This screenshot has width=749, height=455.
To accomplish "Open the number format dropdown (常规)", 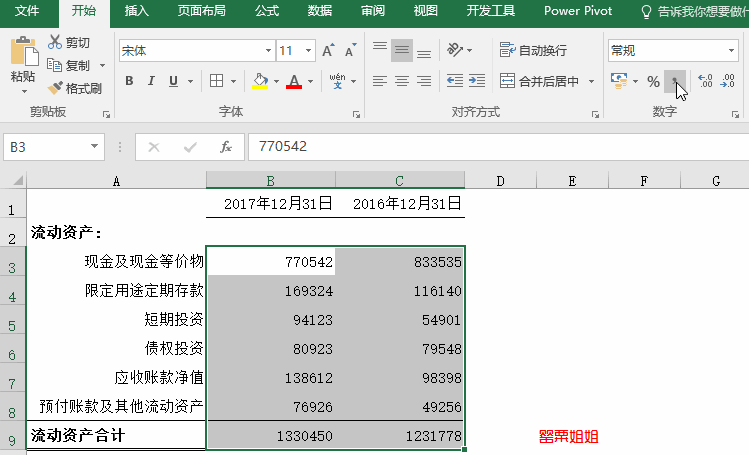I will pos(731,51).
